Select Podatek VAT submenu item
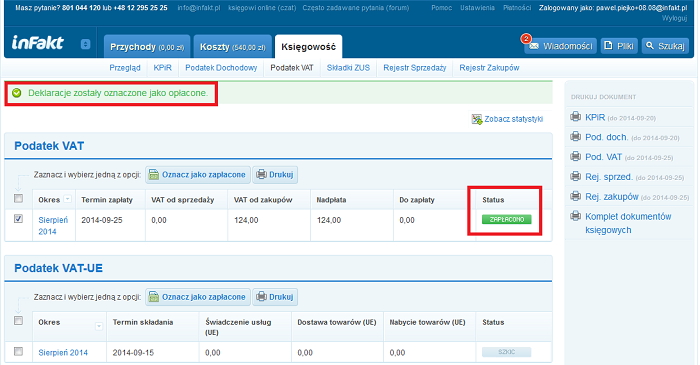The width and height of the screenshot is (700, 365). point(292,68)
